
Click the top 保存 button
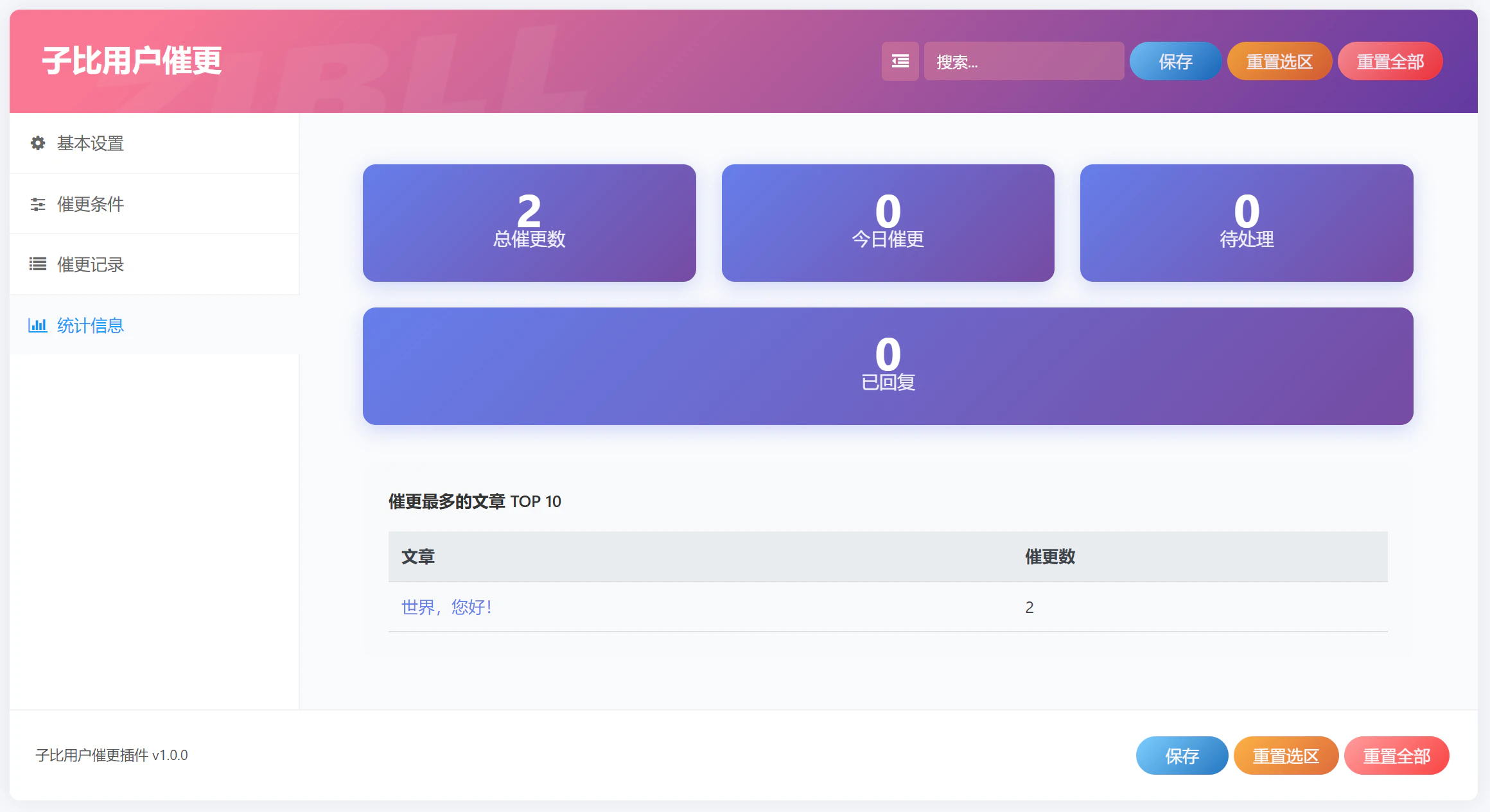1175,61
